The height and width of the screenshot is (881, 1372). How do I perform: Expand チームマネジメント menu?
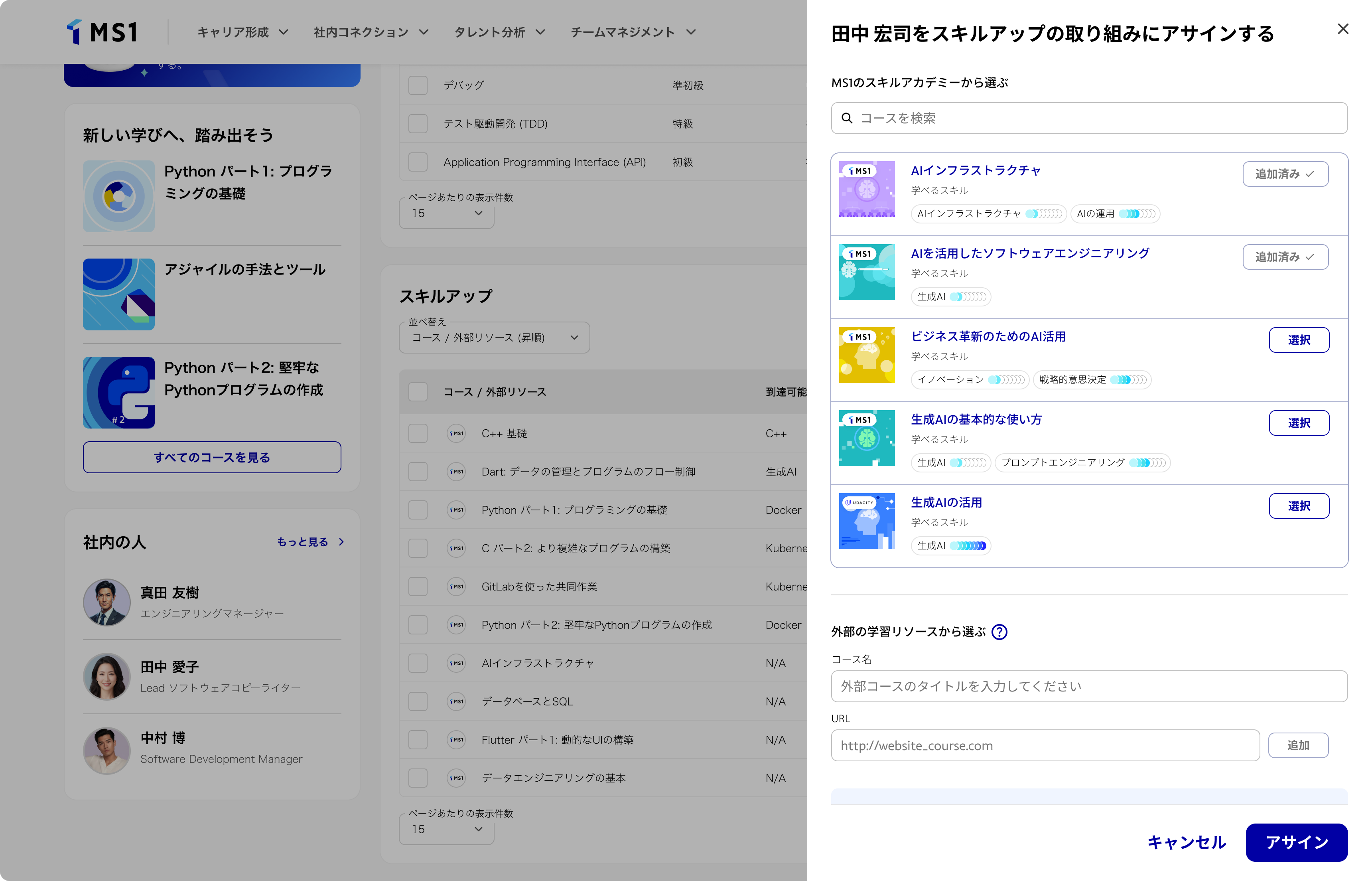coord(633,32)
